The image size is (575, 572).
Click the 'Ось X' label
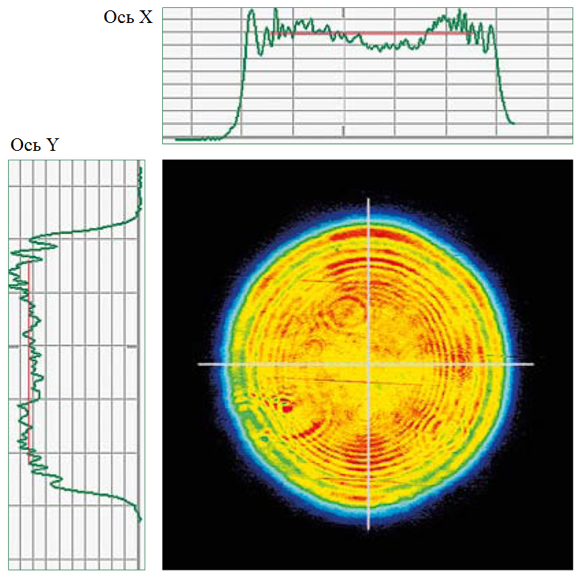point(128,17)
